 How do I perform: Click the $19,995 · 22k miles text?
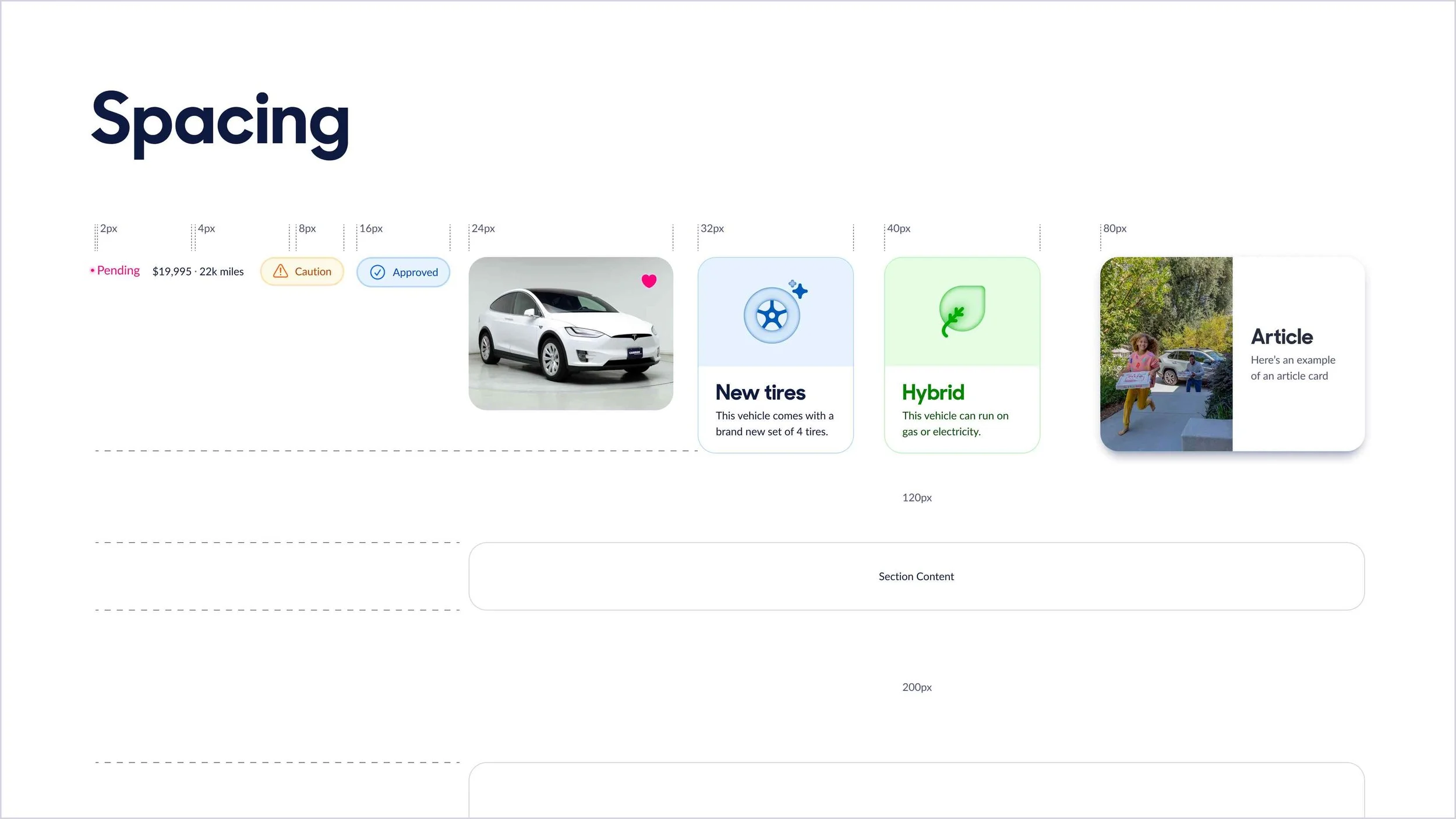tap(198, 271)
